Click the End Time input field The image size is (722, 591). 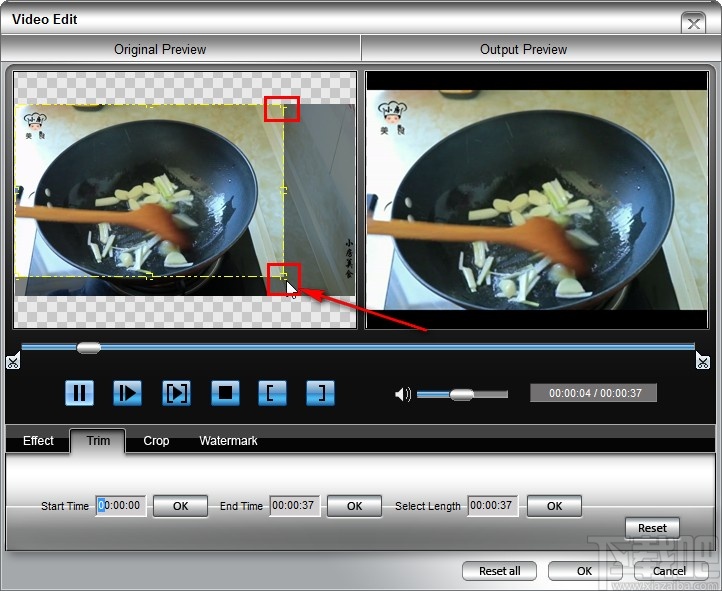(x=295, y=506)
